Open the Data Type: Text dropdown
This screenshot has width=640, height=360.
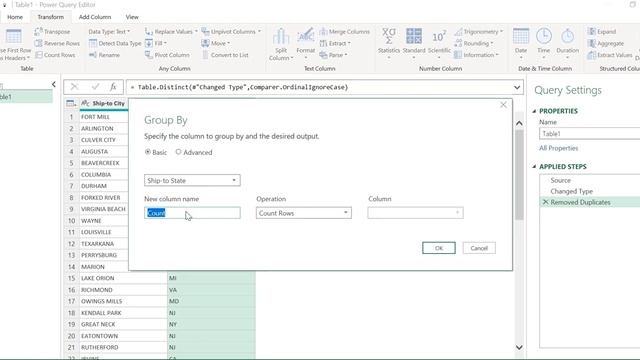109,31
